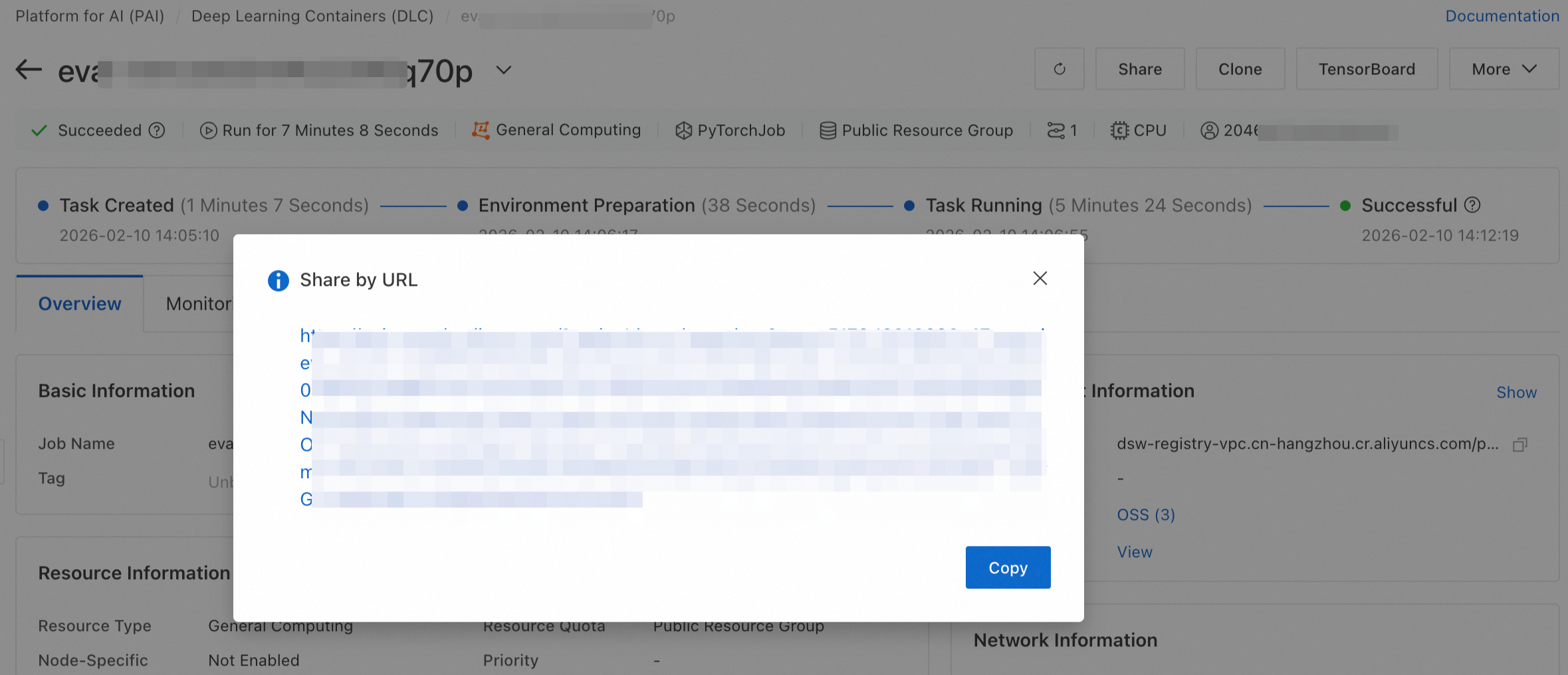The image size is (1568, 675).
Task: Click the run duration play icon
Action: click(209, 130)
